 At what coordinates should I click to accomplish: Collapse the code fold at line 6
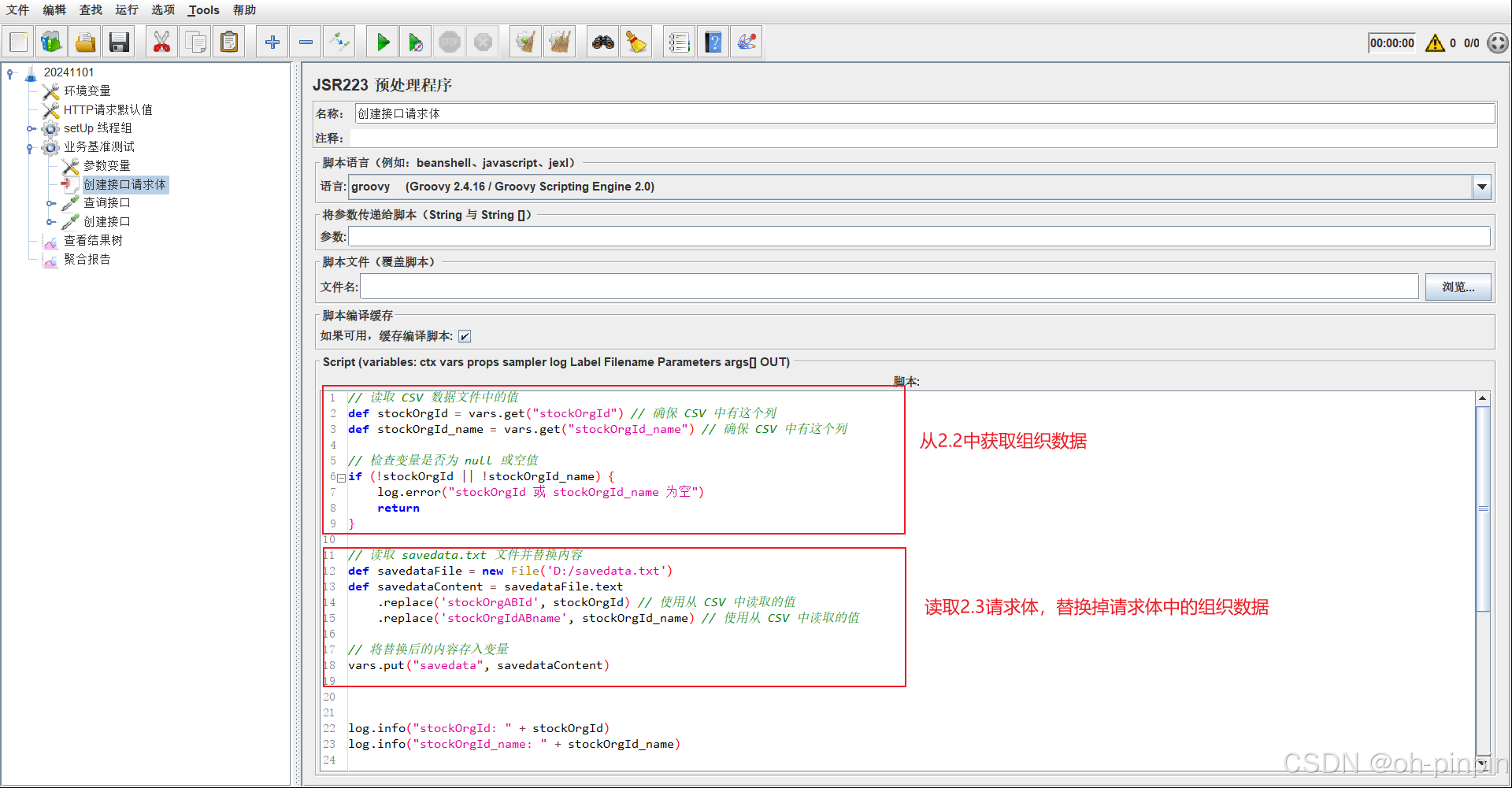(x=341, y=477)
